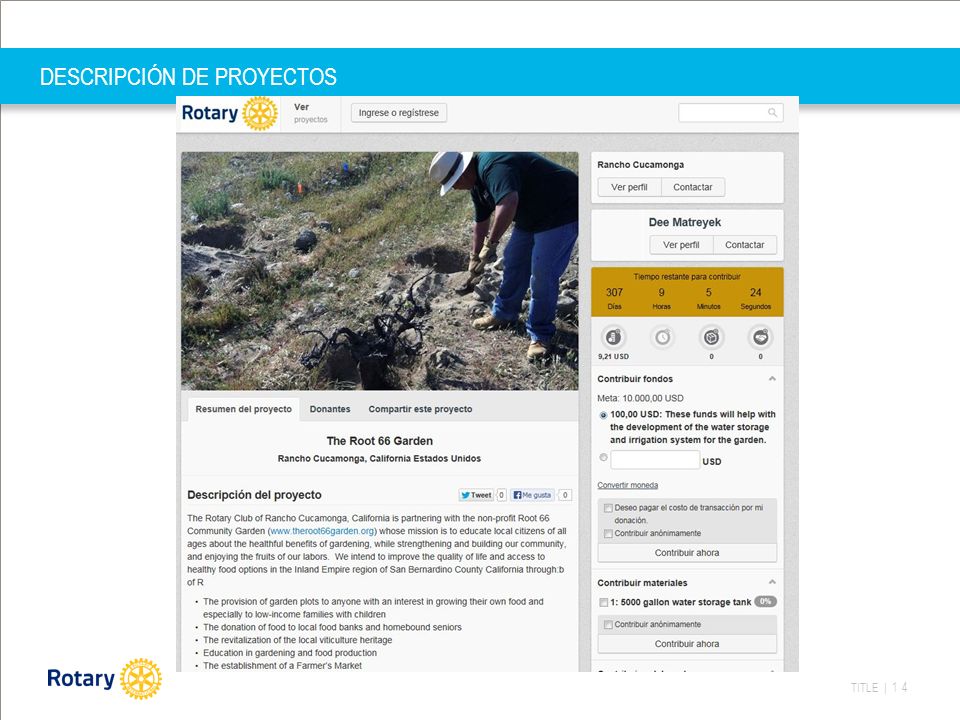Click the materials box icon
This screenshot has width=960, height=720.
coord(711,337)
